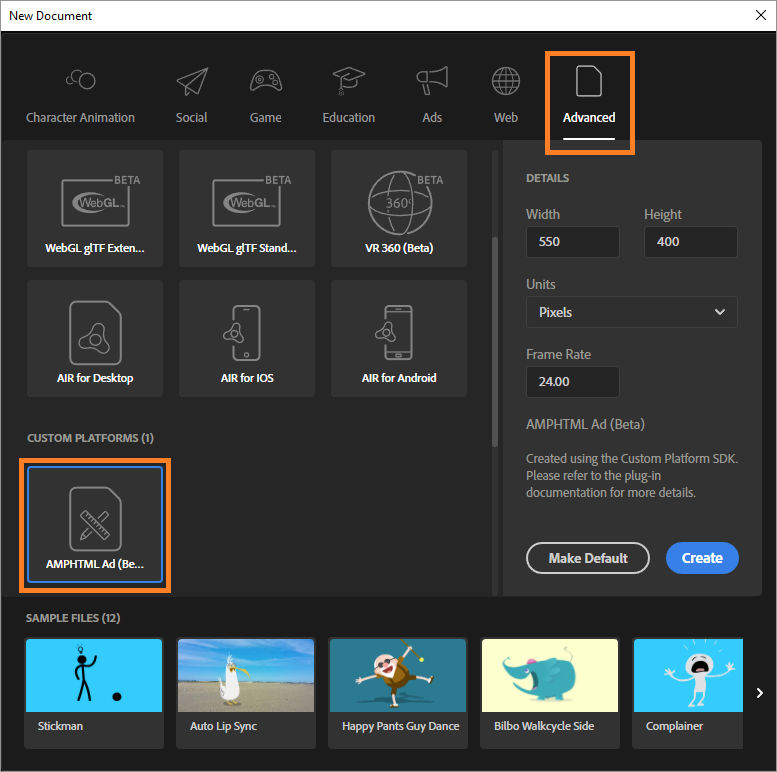Click the Height input field
This screenshot has height=772, width=777.
[x=690, y=242]
